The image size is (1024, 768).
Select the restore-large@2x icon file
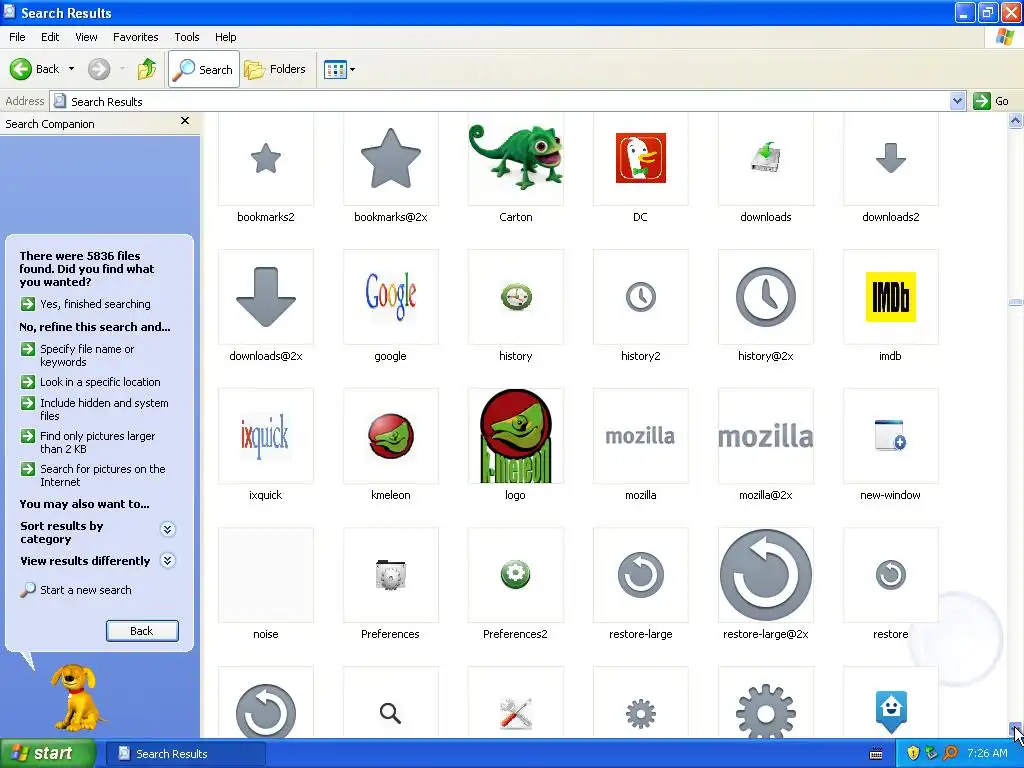pos(766,575)
